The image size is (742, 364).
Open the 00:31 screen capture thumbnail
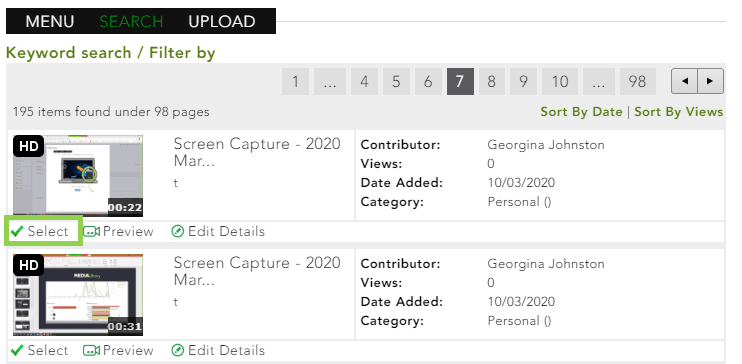[78, 295]
